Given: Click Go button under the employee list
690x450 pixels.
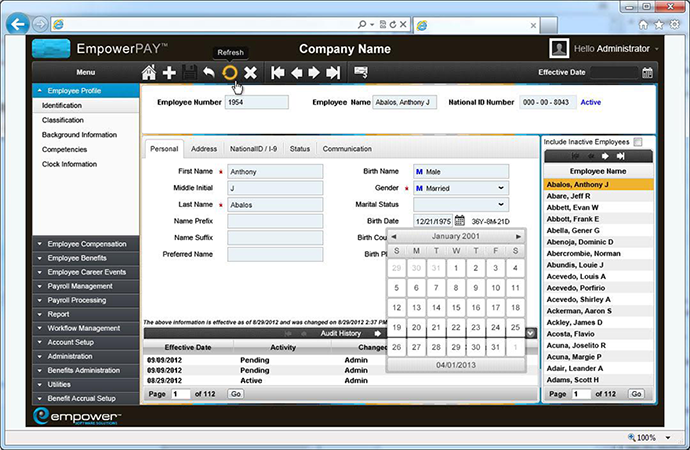Looking at the screenshot, I should pyautogui.click(x=636, y=394).
